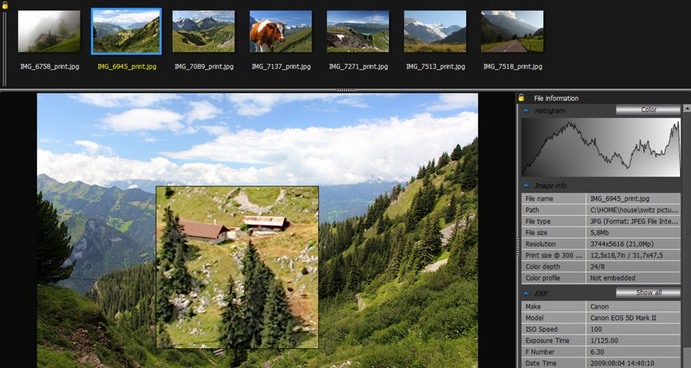
Task: Click the File information panel title
Action: point(556,98)
